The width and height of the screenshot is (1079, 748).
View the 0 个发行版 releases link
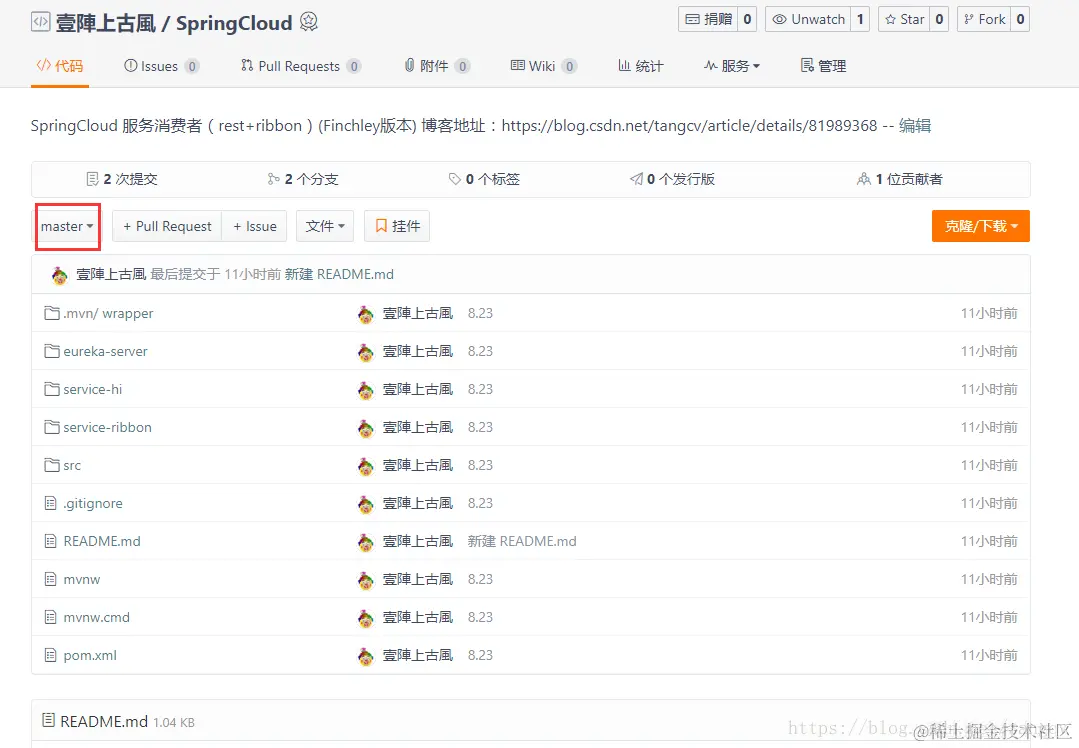click(x=672, y=180)
